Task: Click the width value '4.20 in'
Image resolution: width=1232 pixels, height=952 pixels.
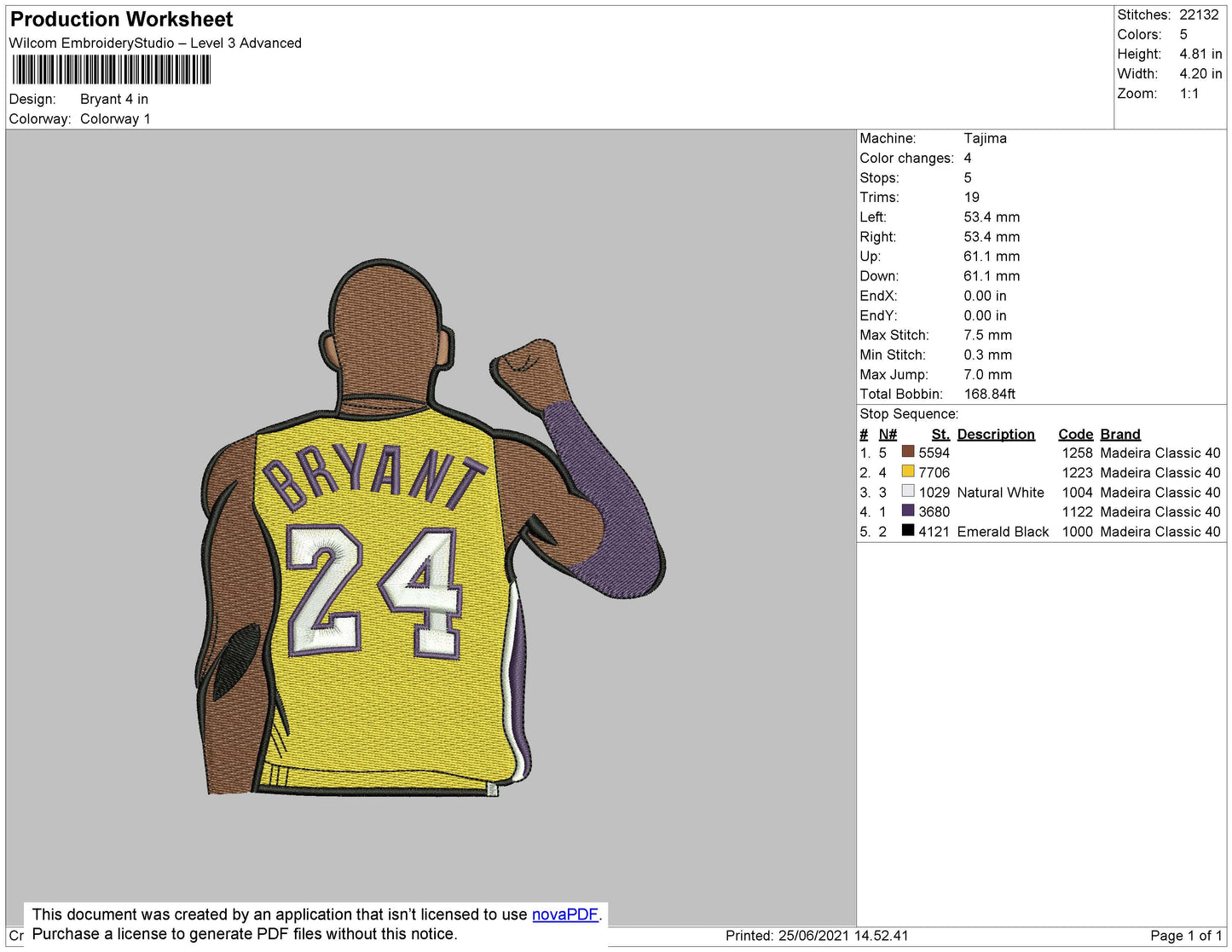Action: [1200, 74]
